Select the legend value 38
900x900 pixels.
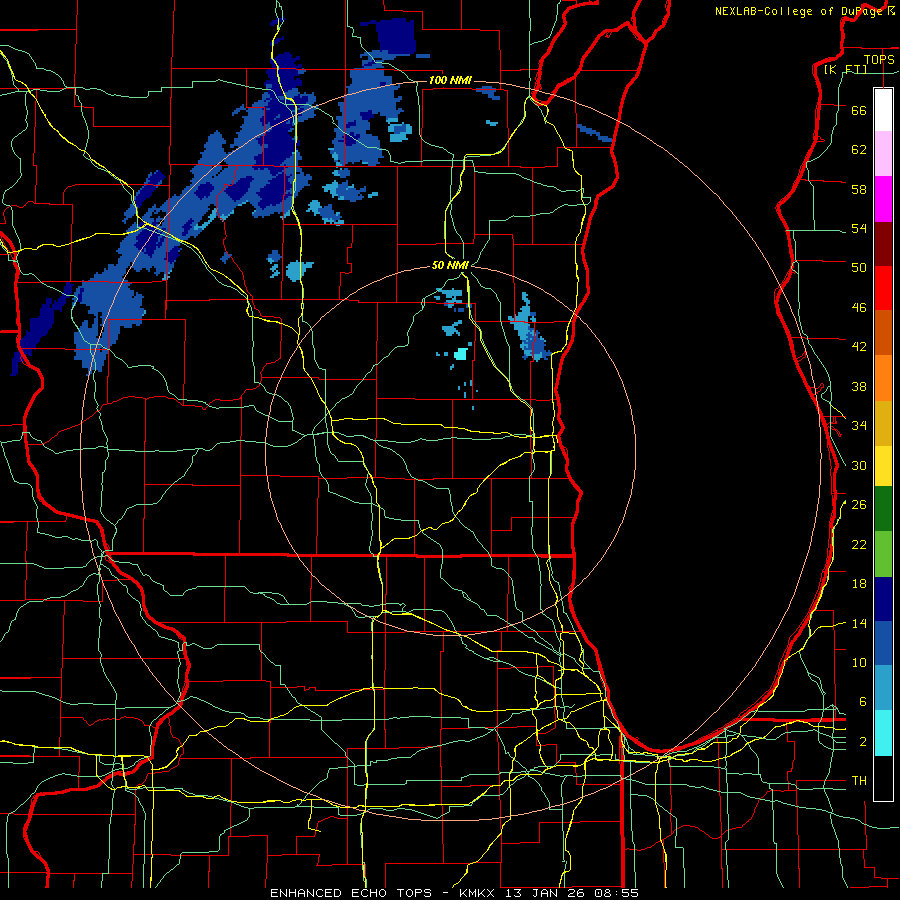[x=859, y=386]
